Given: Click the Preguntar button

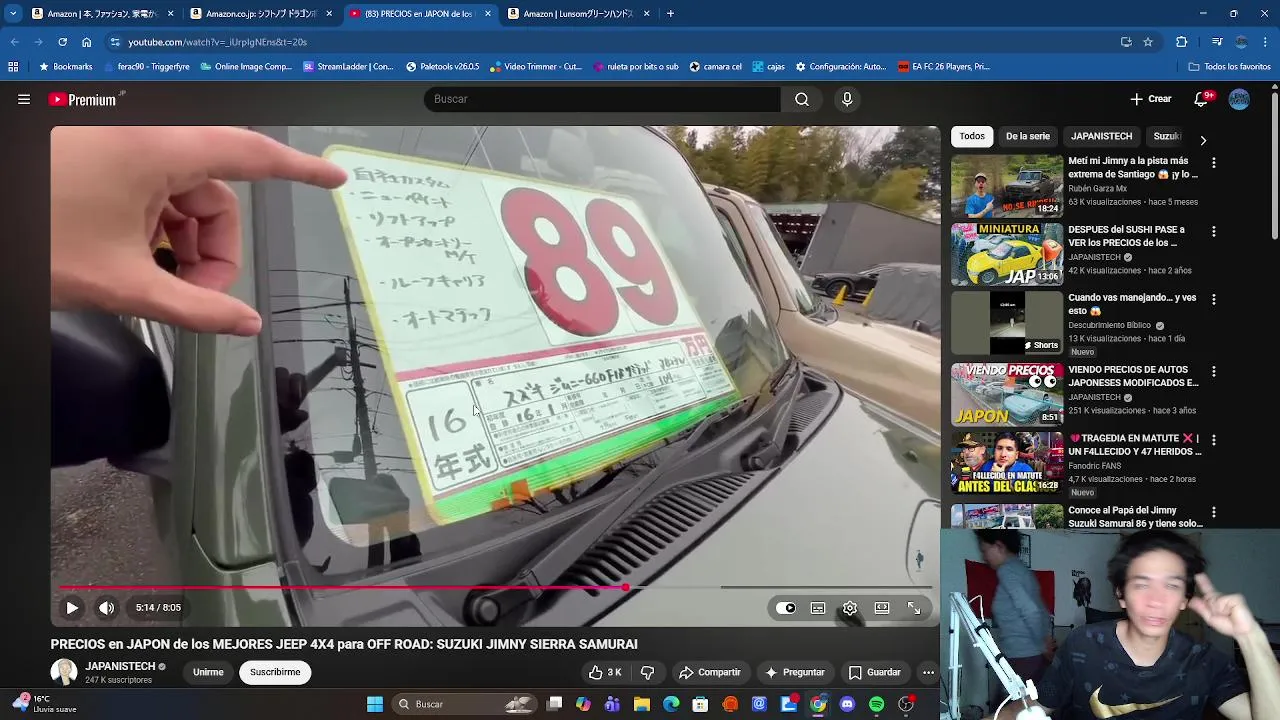Looking at the screenshot, I should coord(795,672).
